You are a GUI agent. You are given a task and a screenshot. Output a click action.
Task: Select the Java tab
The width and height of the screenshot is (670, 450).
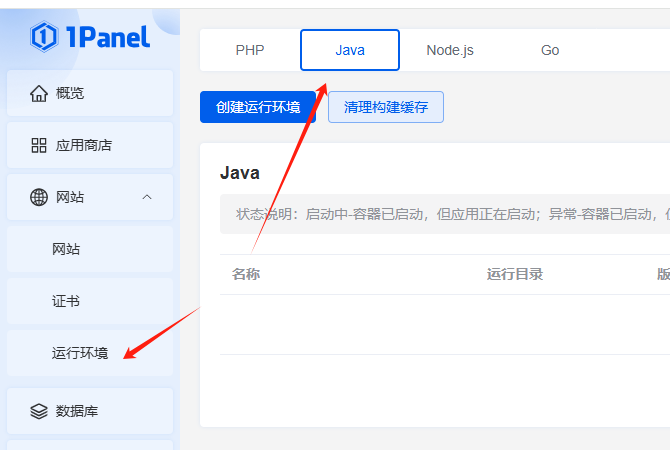click(x=350, y=50)
